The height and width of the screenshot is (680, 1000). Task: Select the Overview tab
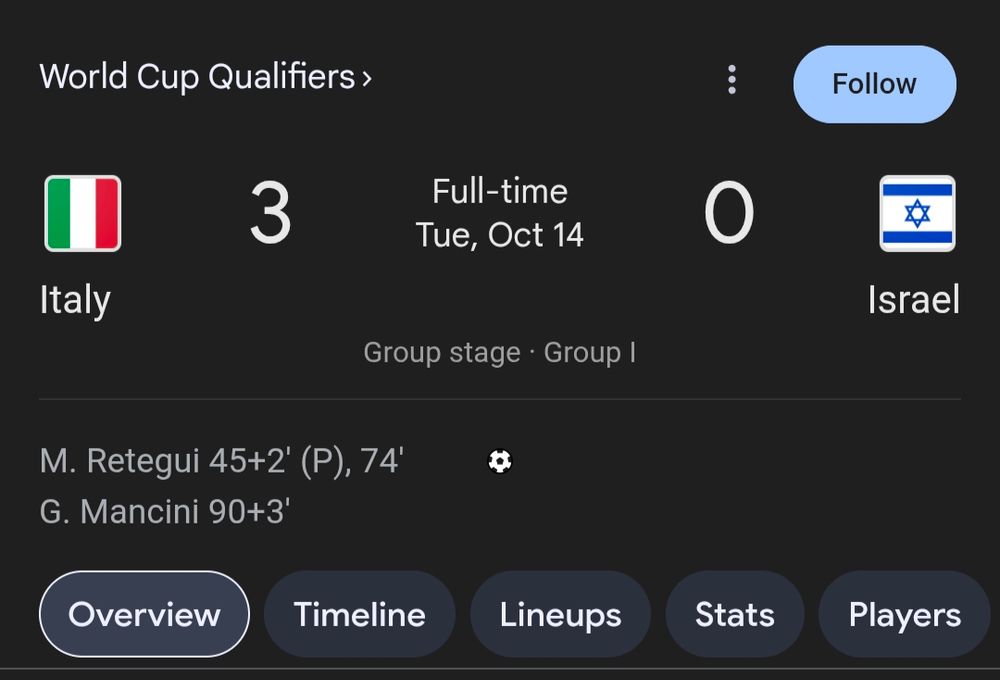(x=144, y=614)
